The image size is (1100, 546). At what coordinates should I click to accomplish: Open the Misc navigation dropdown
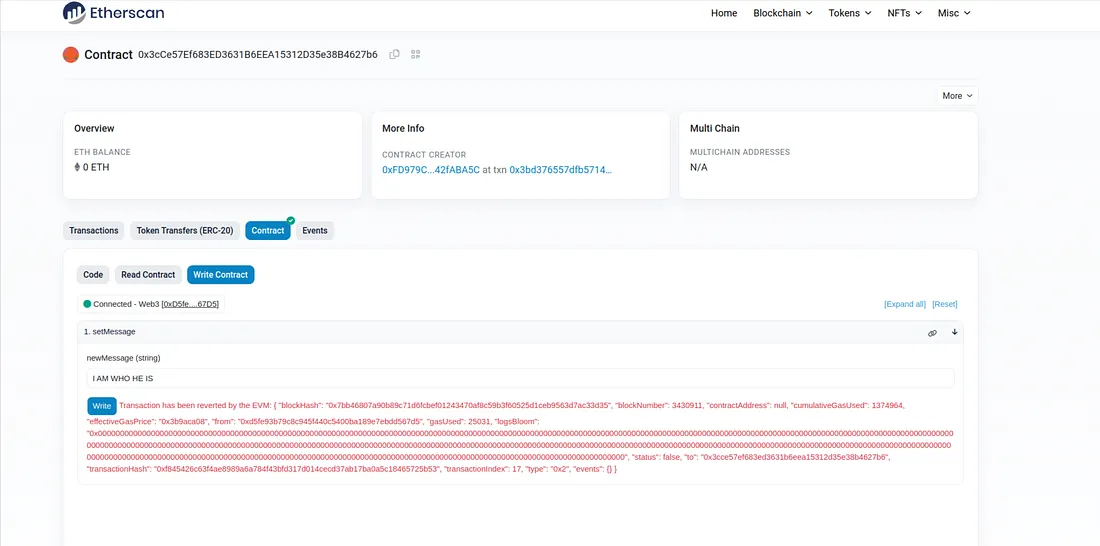pos(954,13)
